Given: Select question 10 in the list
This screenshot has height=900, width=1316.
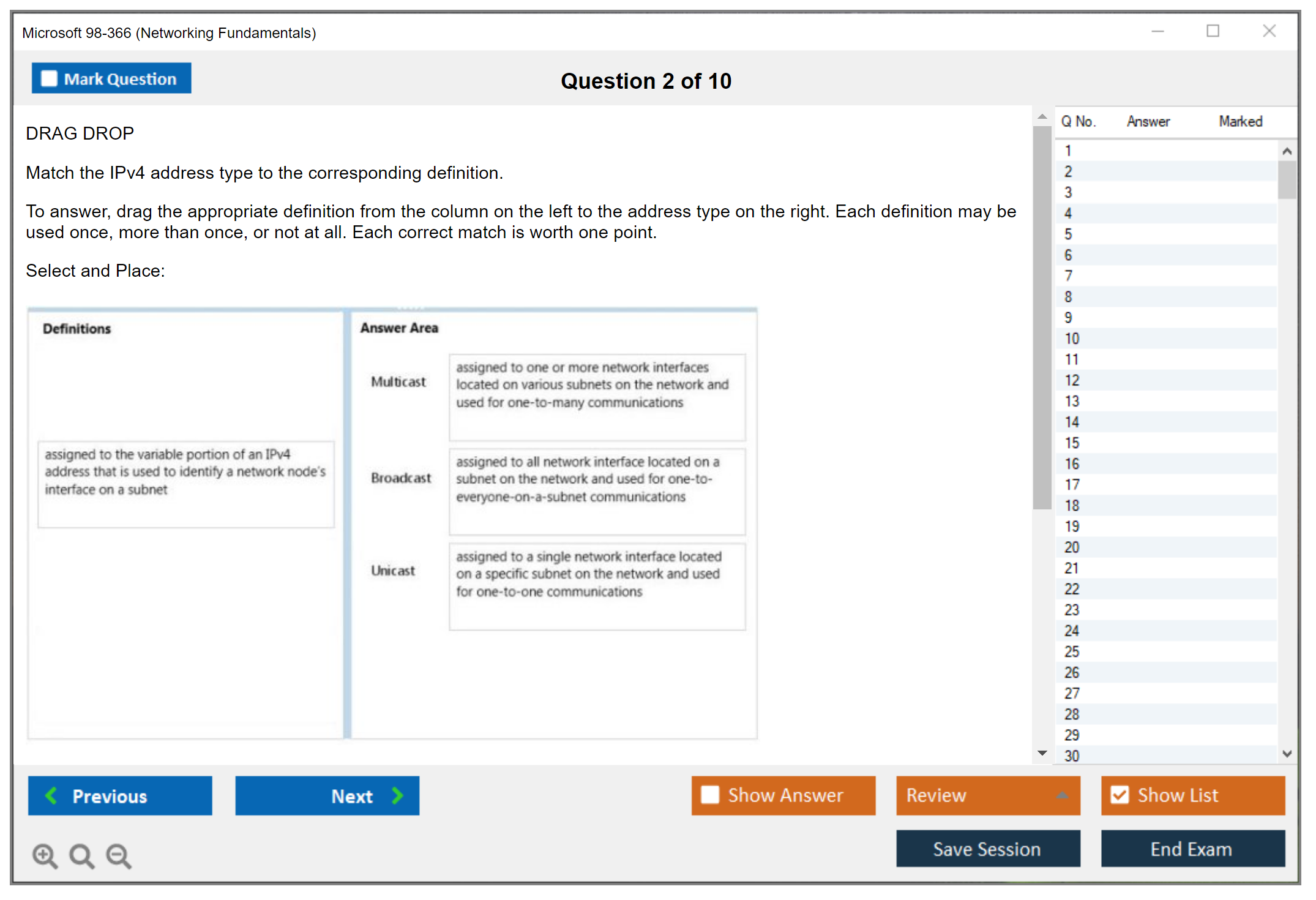Looking at the screenshot, I should click(x=1072, y=339).
